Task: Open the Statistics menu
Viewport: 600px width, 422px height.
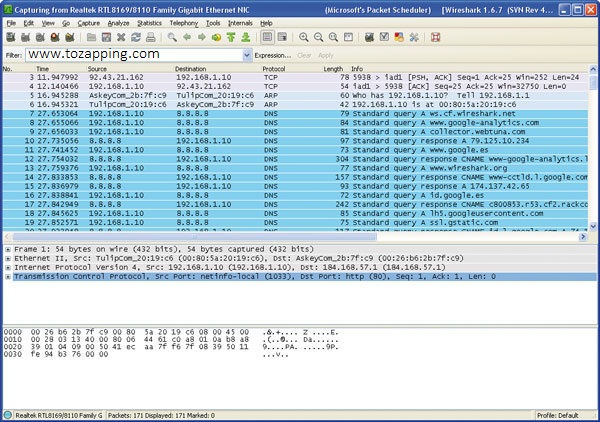Action: [x=149, y=23]
